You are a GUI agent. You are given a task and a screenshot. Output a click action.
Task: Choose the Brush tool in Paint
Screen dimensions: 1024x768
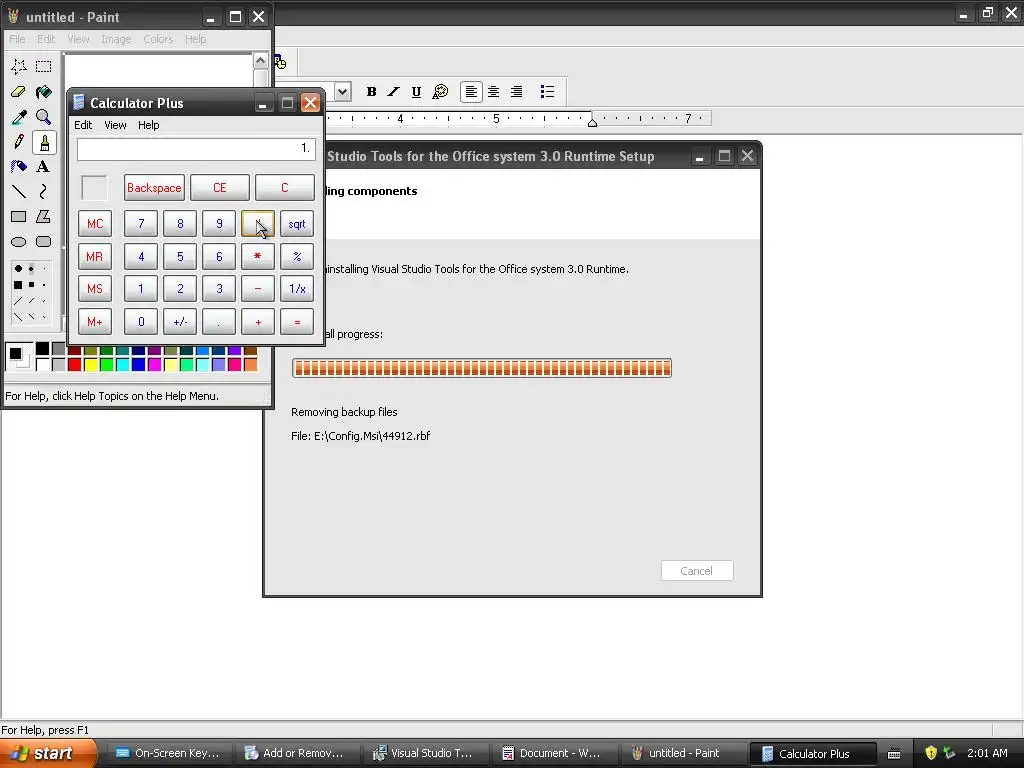(44, 142)
